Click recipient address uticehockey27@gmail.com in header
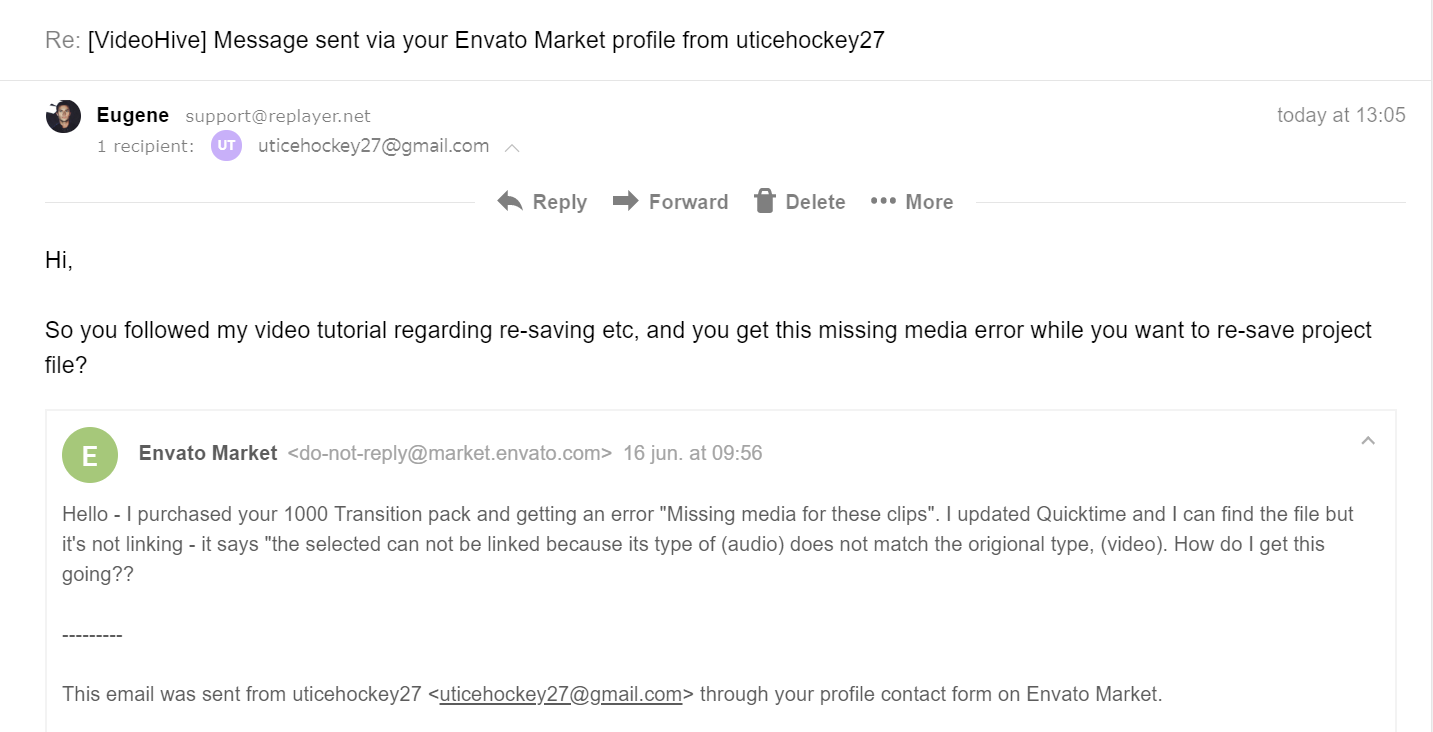This screenshot has width=1433, height=732. 373,146
